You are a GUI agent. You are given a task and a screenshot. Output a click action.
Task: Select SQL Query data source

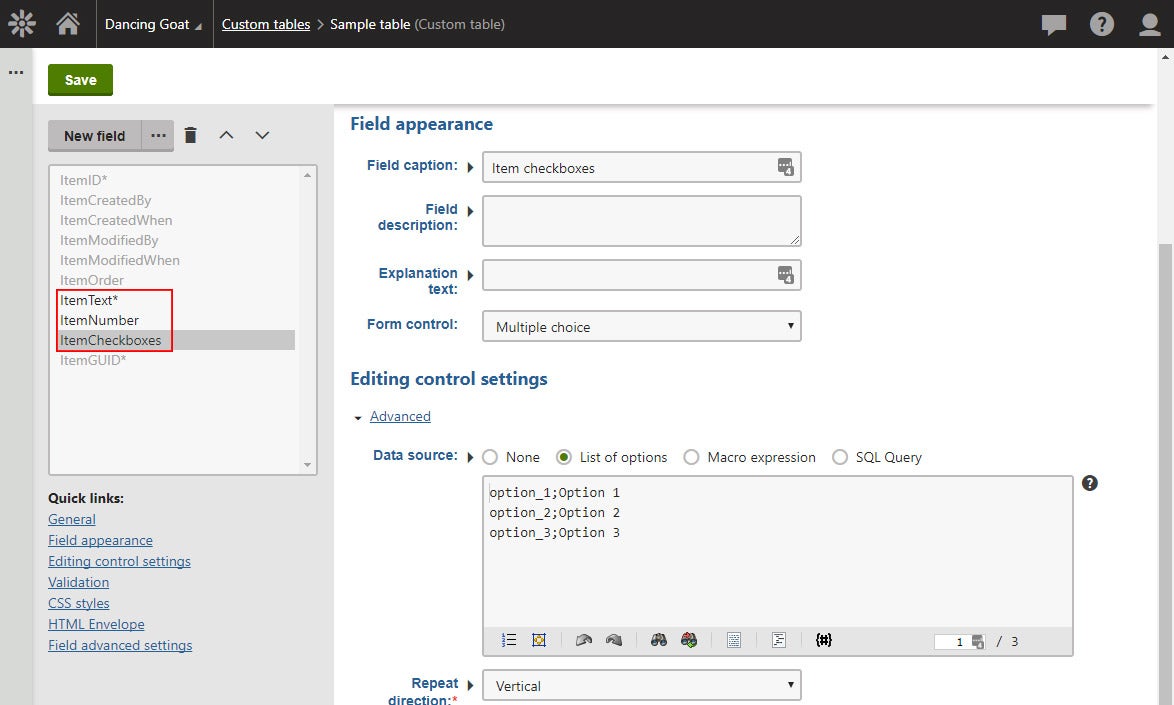(840, 457)
